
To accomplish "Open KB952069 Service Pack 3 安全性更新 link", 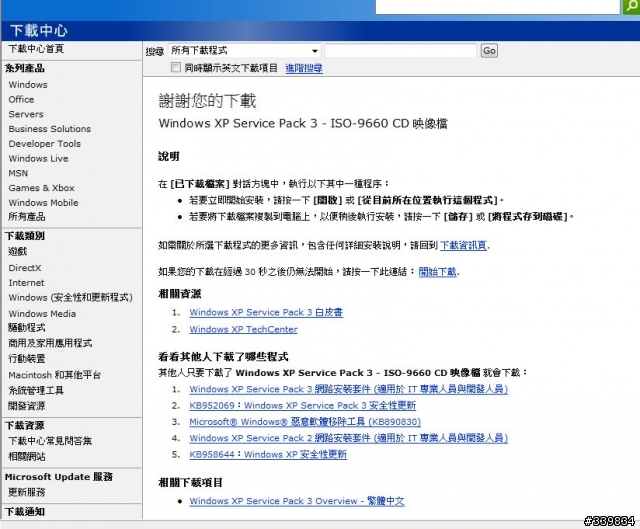I will (x=302, y=405).
